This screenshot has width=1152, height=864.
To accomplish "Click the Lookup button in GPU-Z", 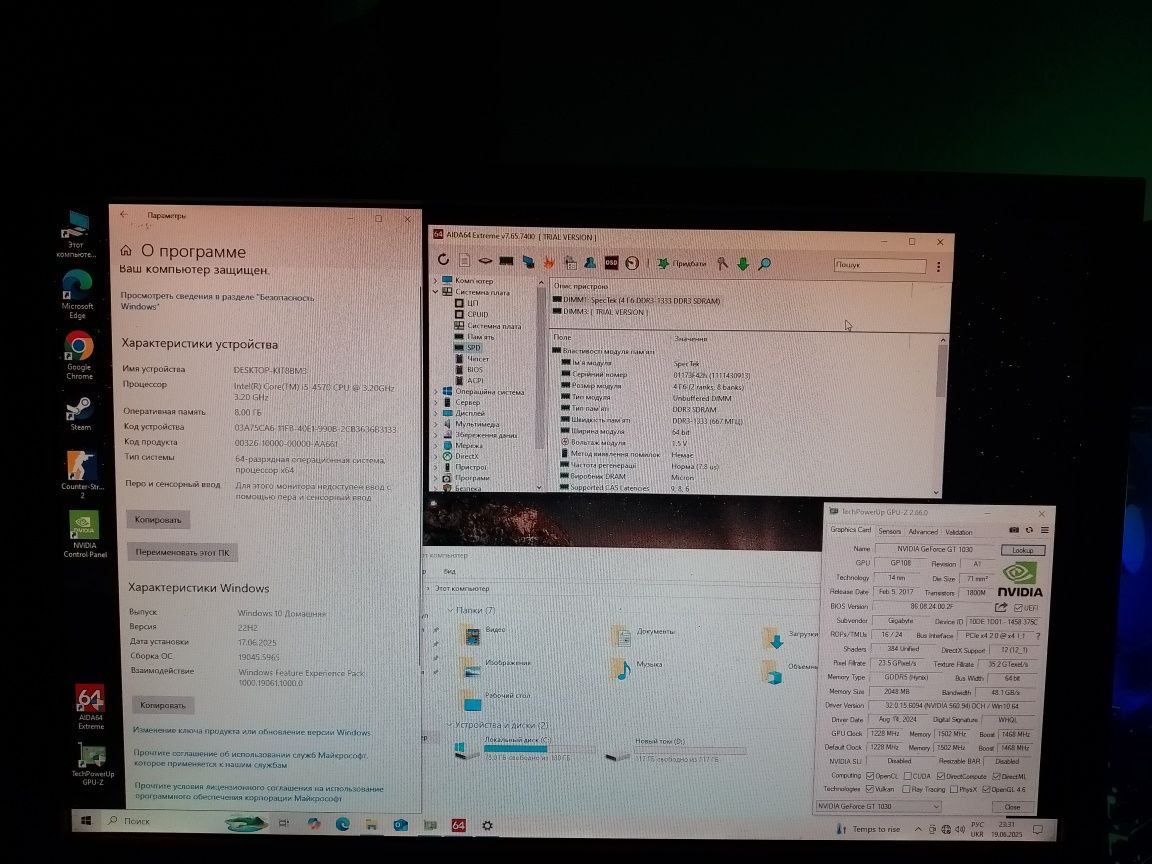I will click(x=1023, y=550).
